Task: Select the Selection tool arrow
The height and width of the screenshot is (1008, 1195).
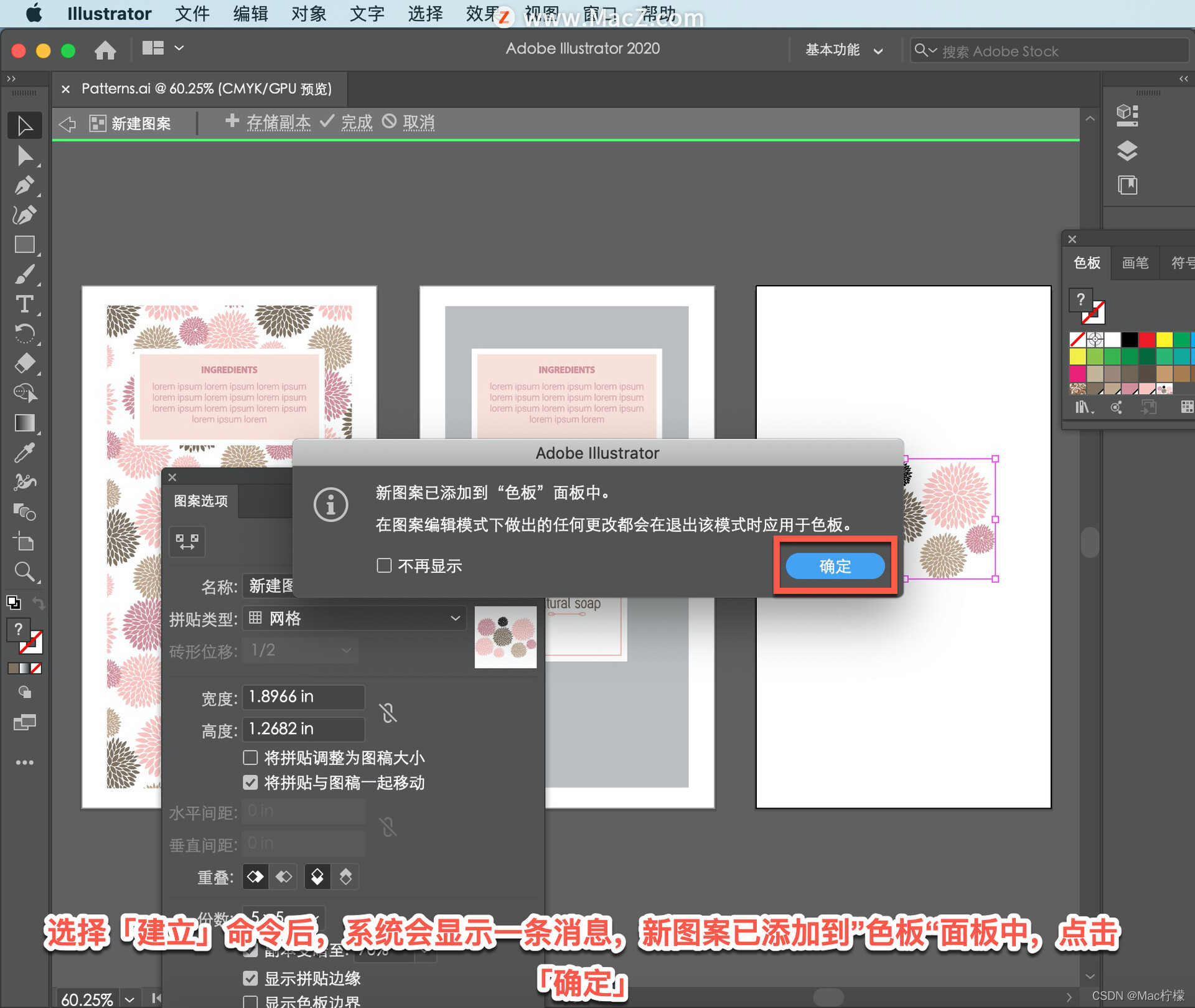Action: pyautogui.click(x=25, y=126)
